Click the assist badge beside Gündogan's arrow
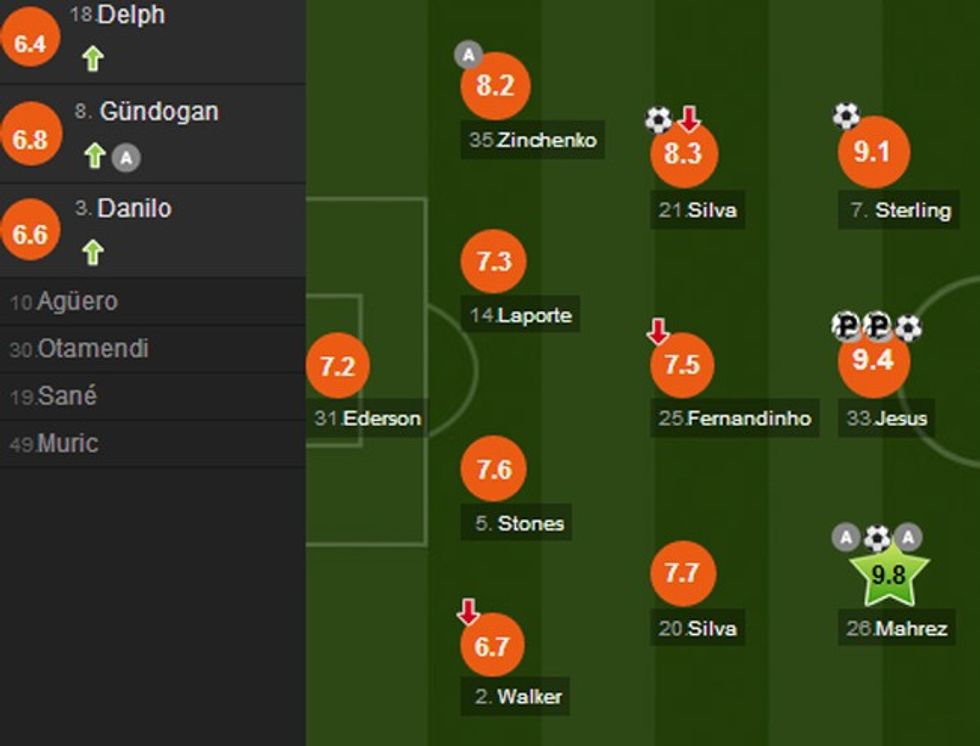 pyautogui.click(x=124, y=156)
